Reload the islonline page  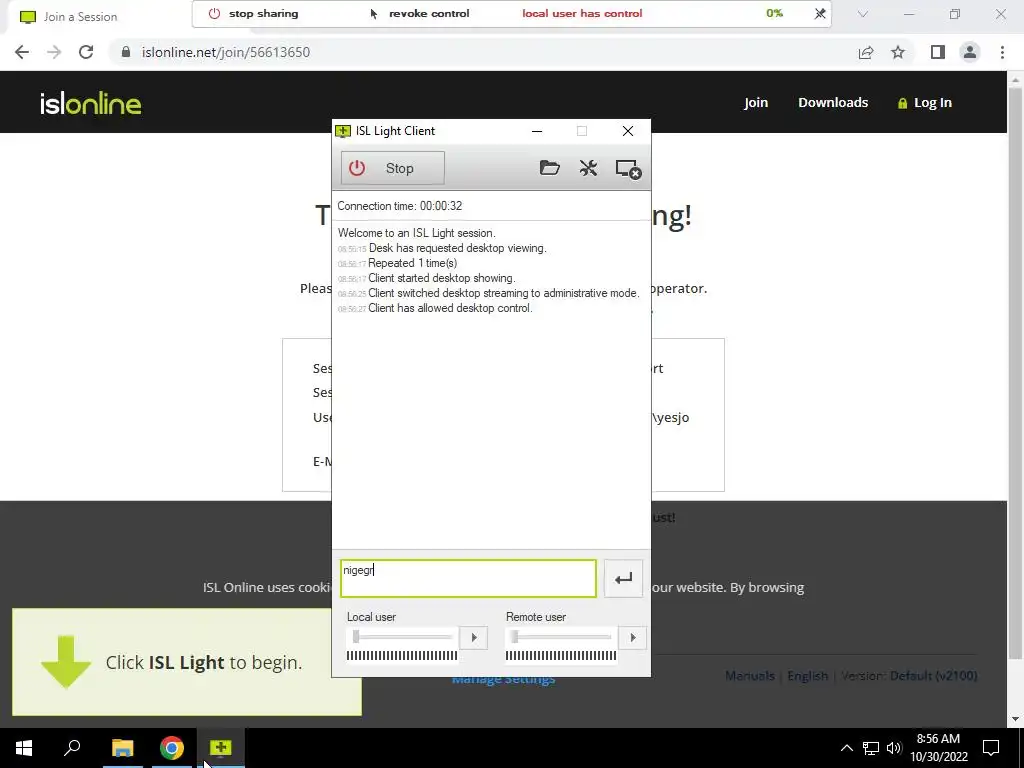[x=86, y=52]
